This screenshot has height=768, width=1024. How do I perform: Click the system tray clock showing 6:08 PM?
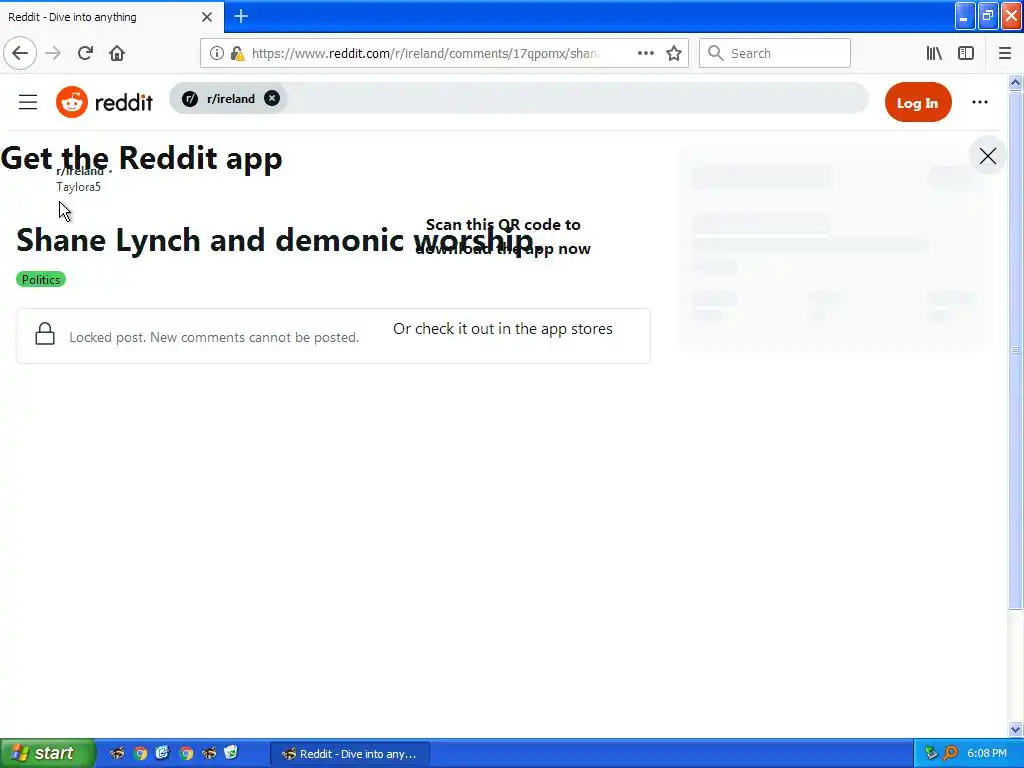tap(986, 754)
